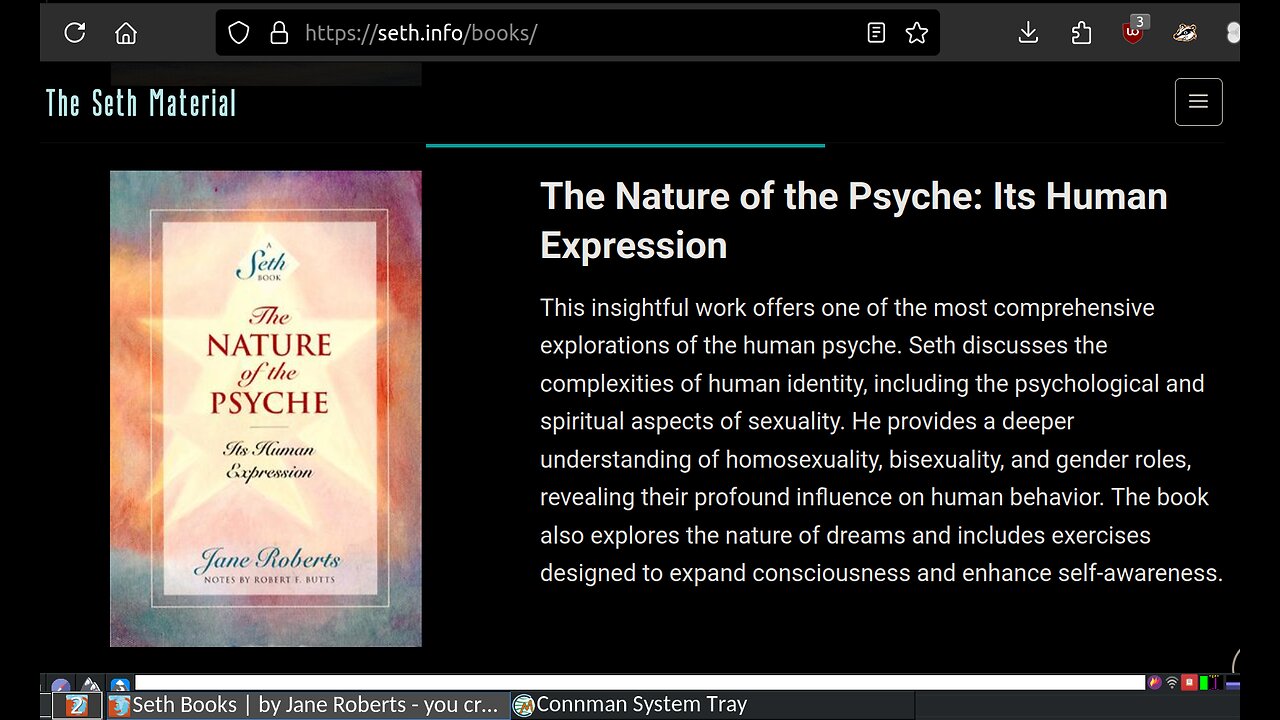Open the uBlock Origin extension popup

point(1133,31)
